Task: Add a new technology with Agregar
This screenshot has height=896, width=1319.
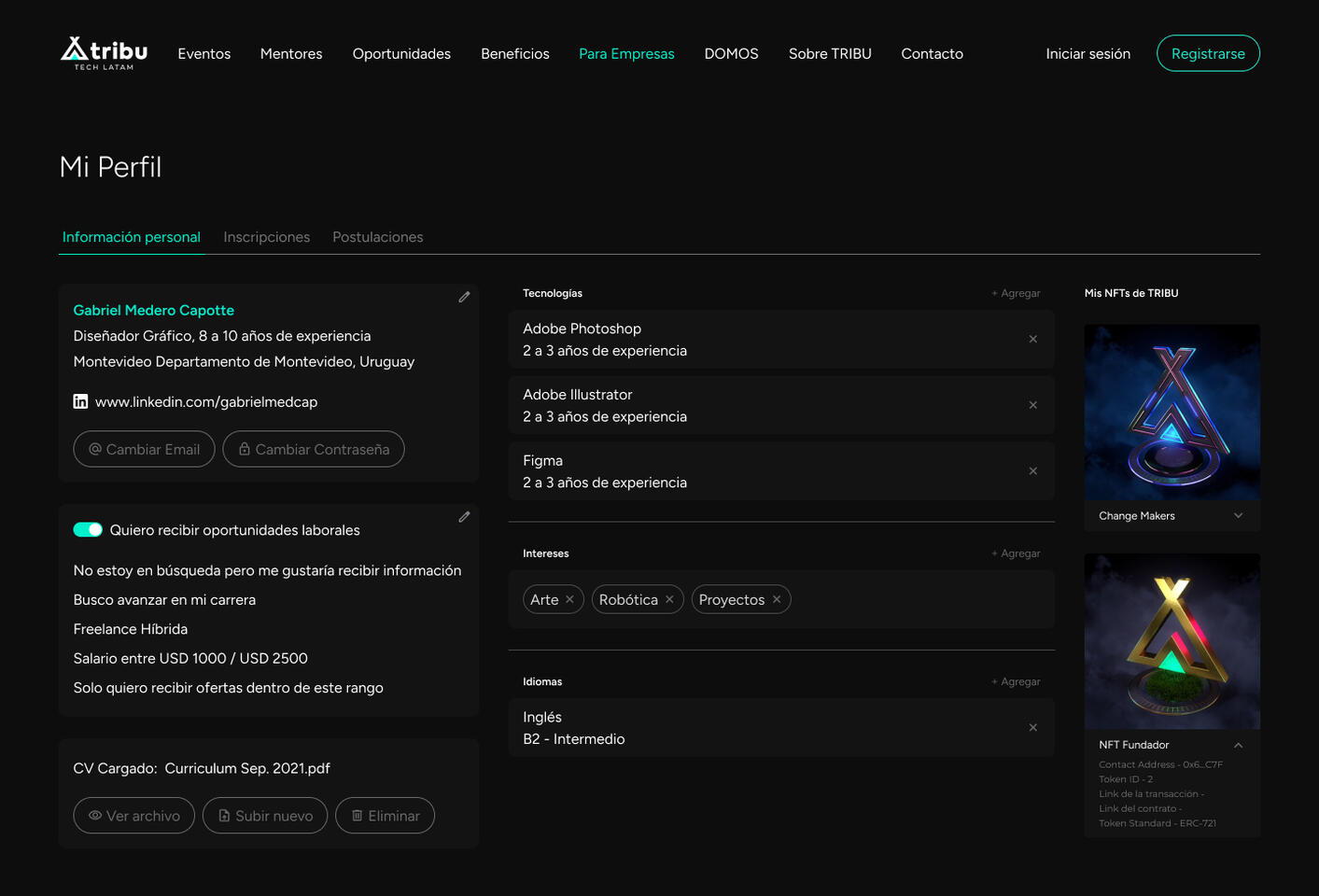Action: (1016, 293)
